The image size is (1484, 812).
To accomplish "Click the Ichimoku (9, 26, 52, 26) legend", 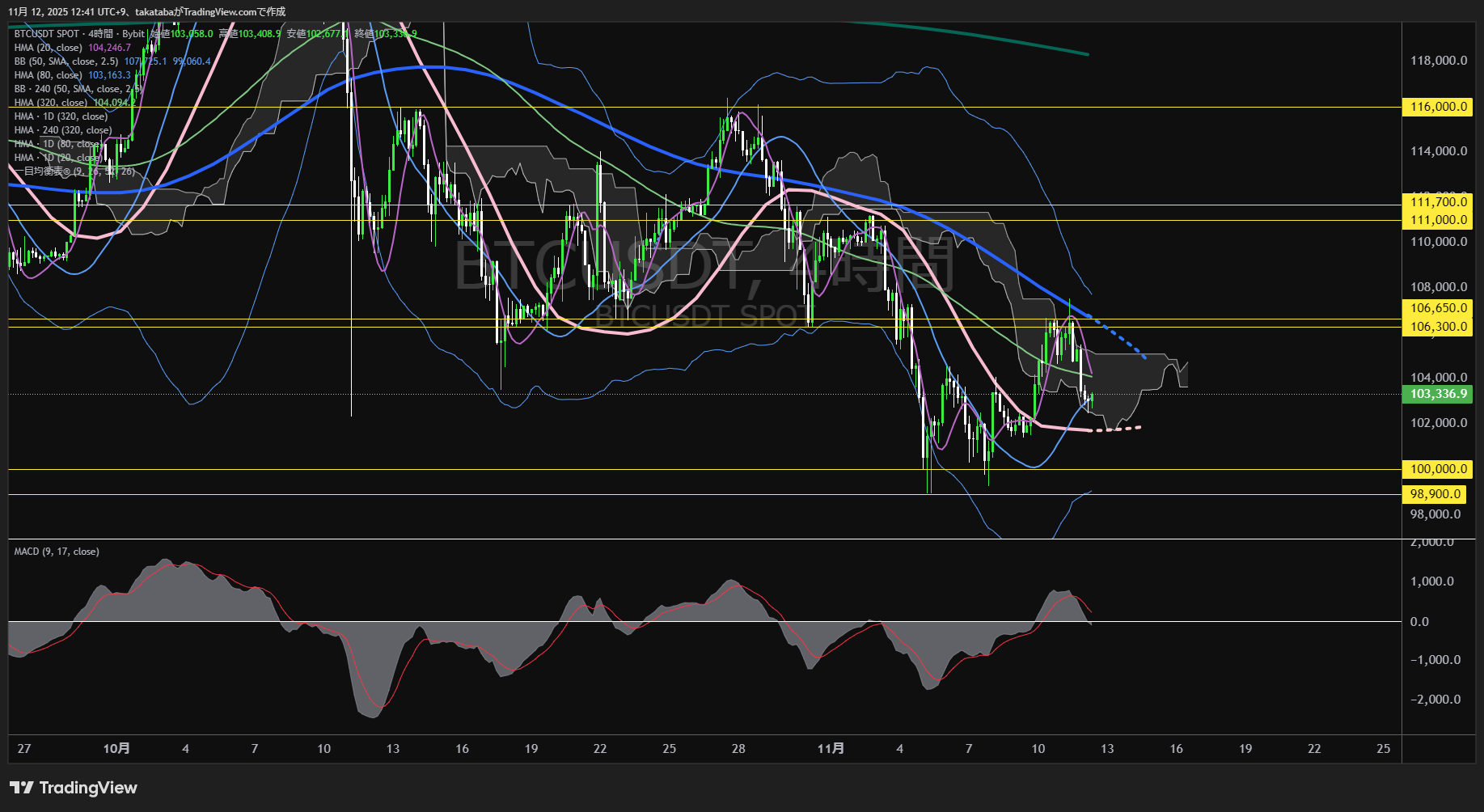I will point(74,171).
